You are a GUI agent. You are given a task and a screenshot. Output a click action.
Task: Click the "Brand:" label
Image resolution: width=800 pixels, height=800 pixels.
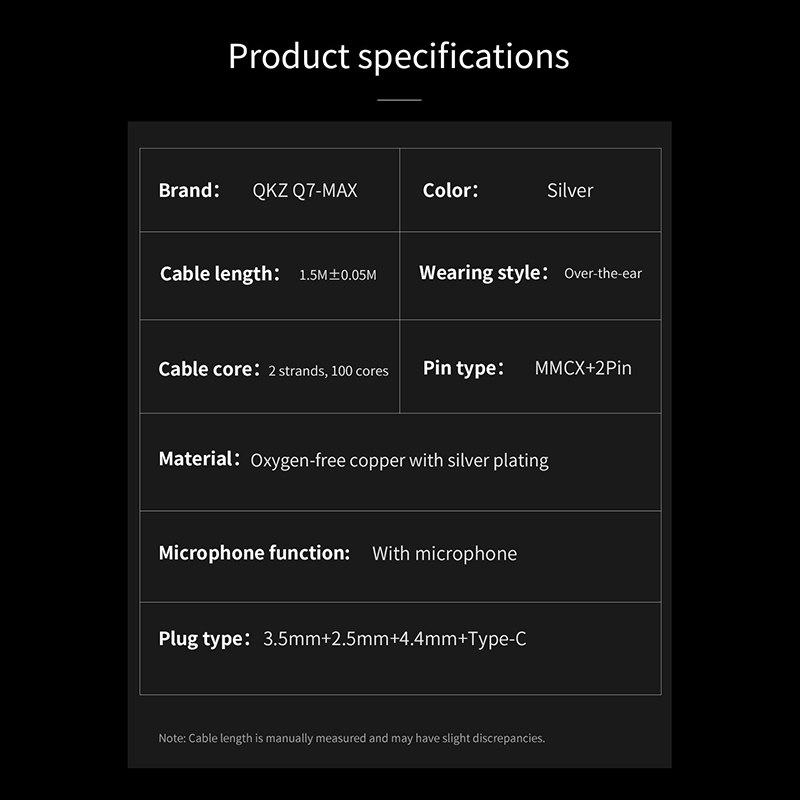(x=188, y=190)
